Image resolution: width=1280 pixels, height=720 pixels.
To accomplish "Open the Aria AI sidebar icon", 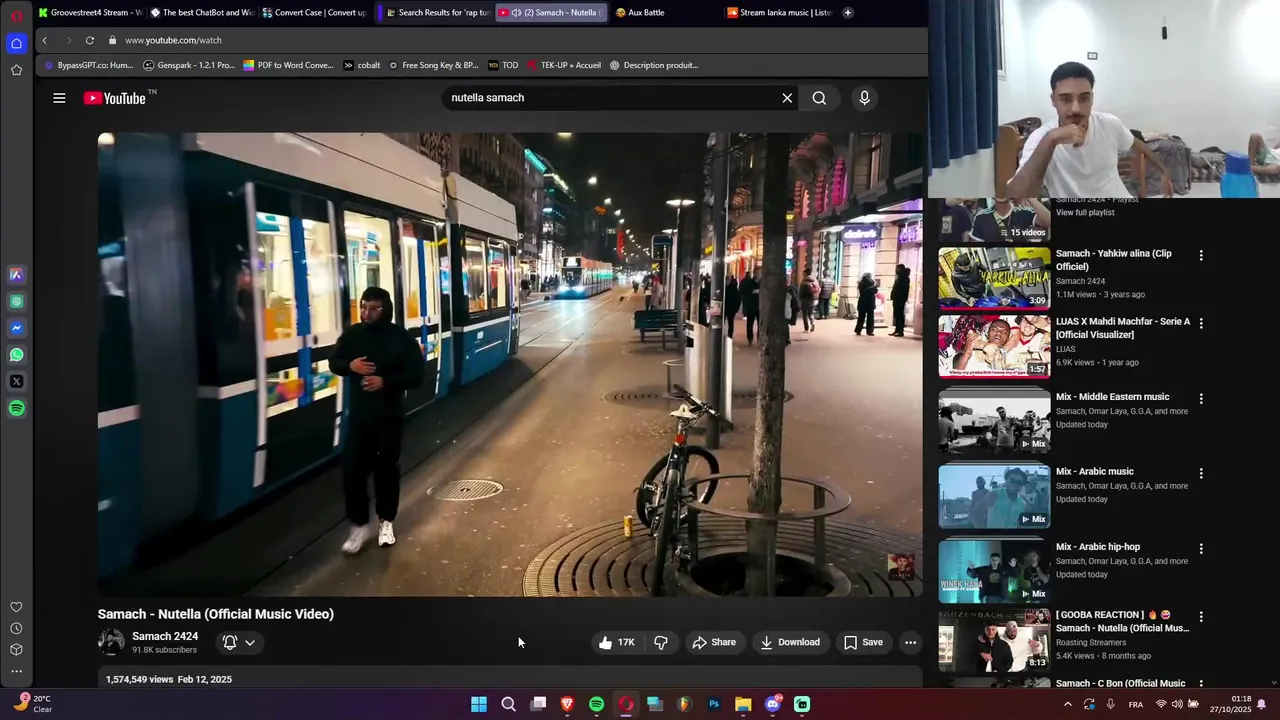I will pos(16,274).
